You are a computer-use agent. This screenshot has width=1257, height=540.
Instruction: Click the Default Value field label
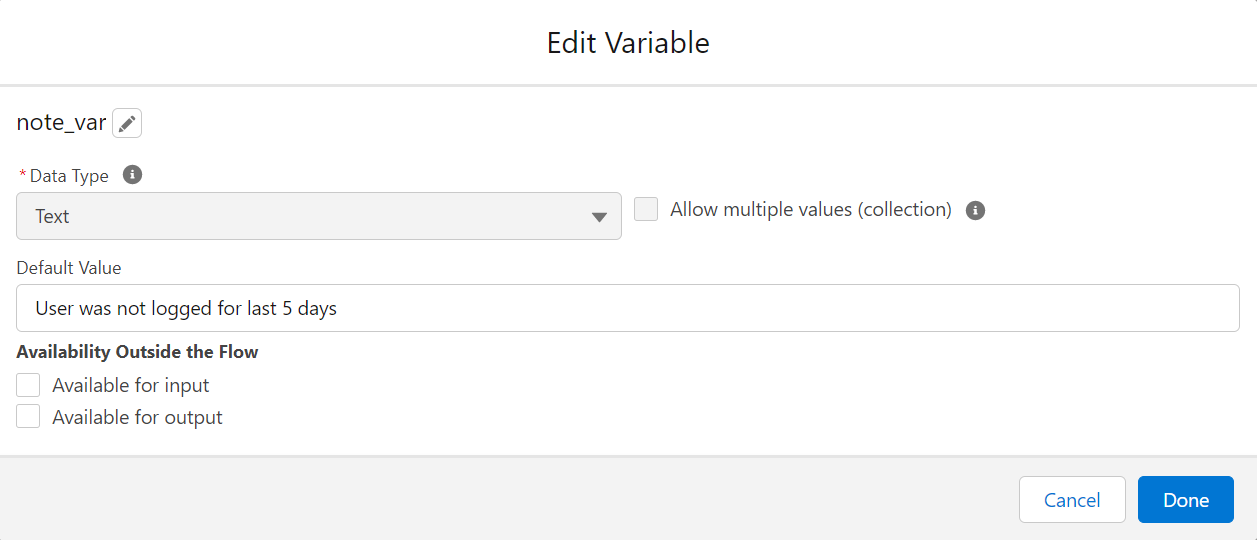point(69,268)
